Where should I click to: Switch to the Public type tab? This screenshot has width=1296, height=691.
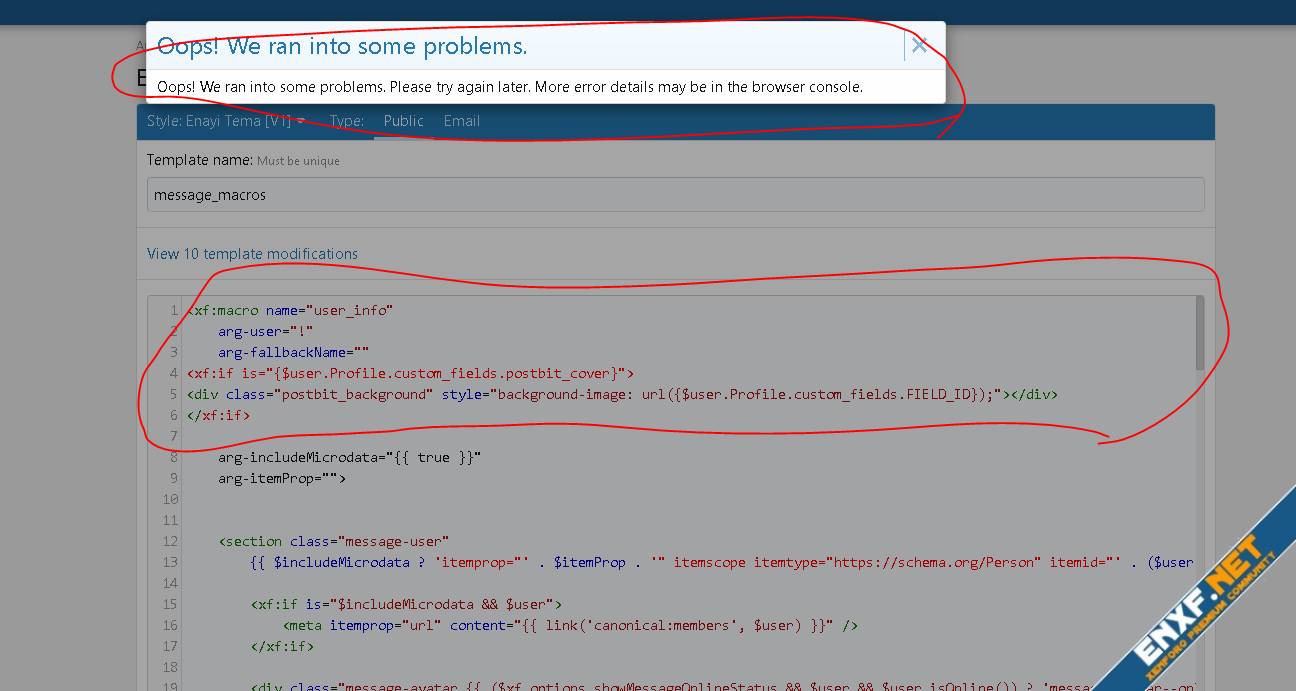pos(403,121)
